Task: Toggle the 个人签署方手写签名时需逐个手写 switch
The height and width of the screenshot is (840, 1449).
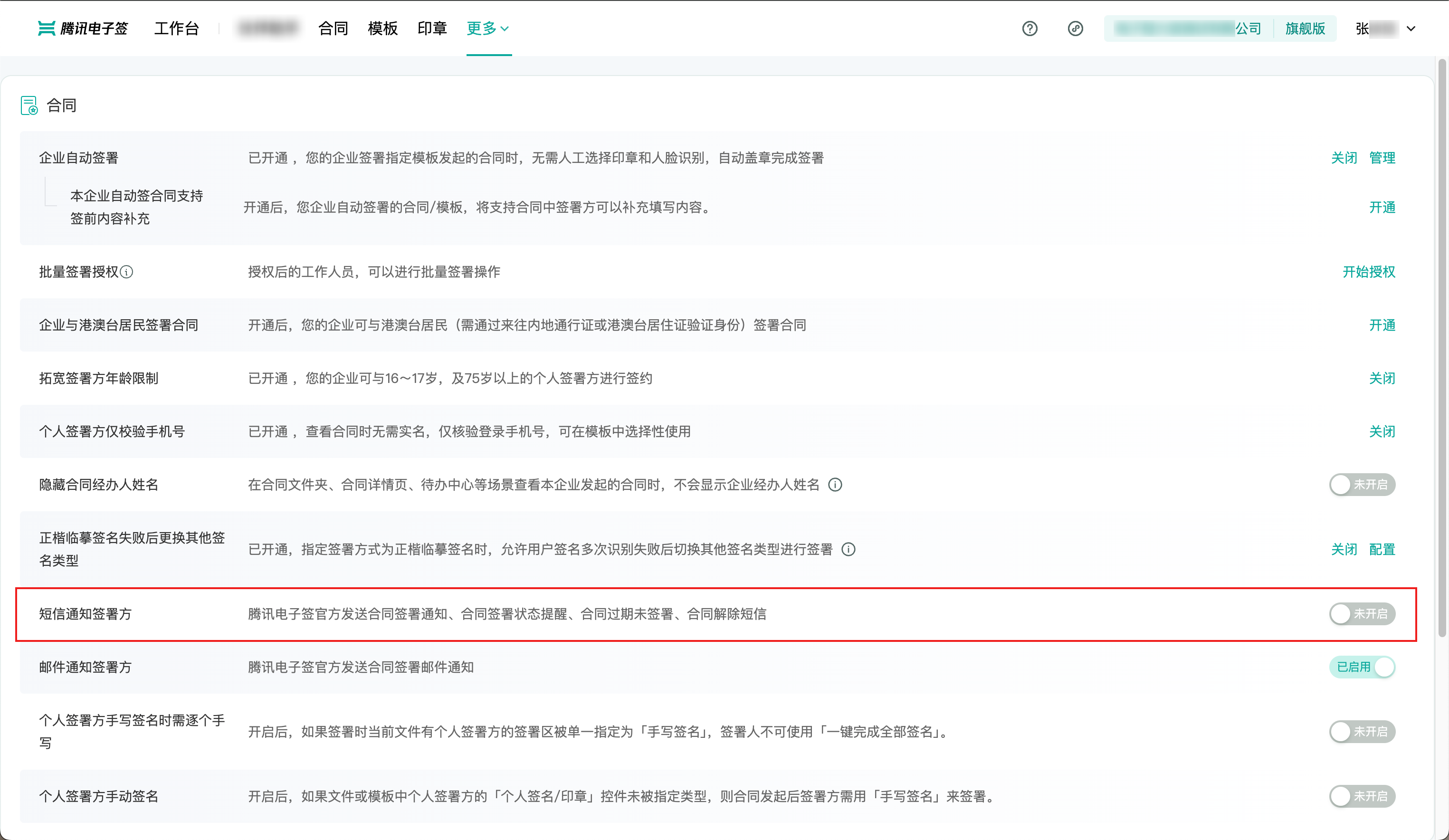Action: tap(1362, 732)
